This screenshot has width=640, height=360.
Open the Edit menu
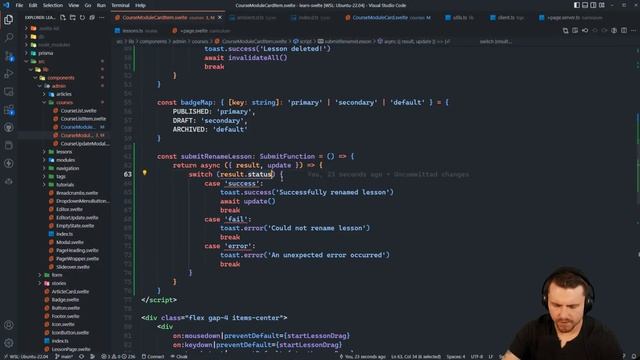pyautogui.click(x=33, y=5)
